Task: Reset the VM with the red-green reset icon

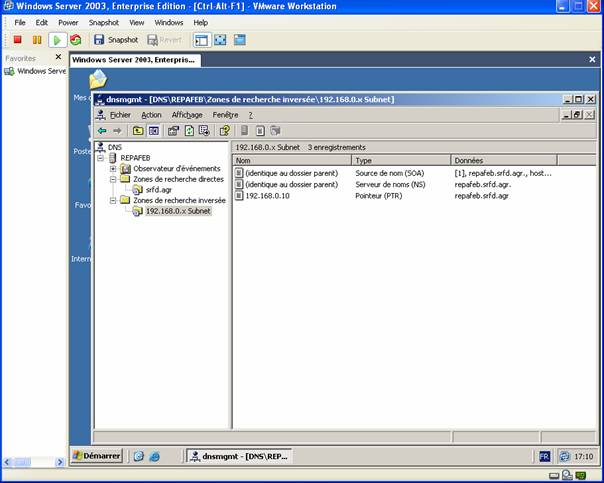Action: click(x=76, y=40)
